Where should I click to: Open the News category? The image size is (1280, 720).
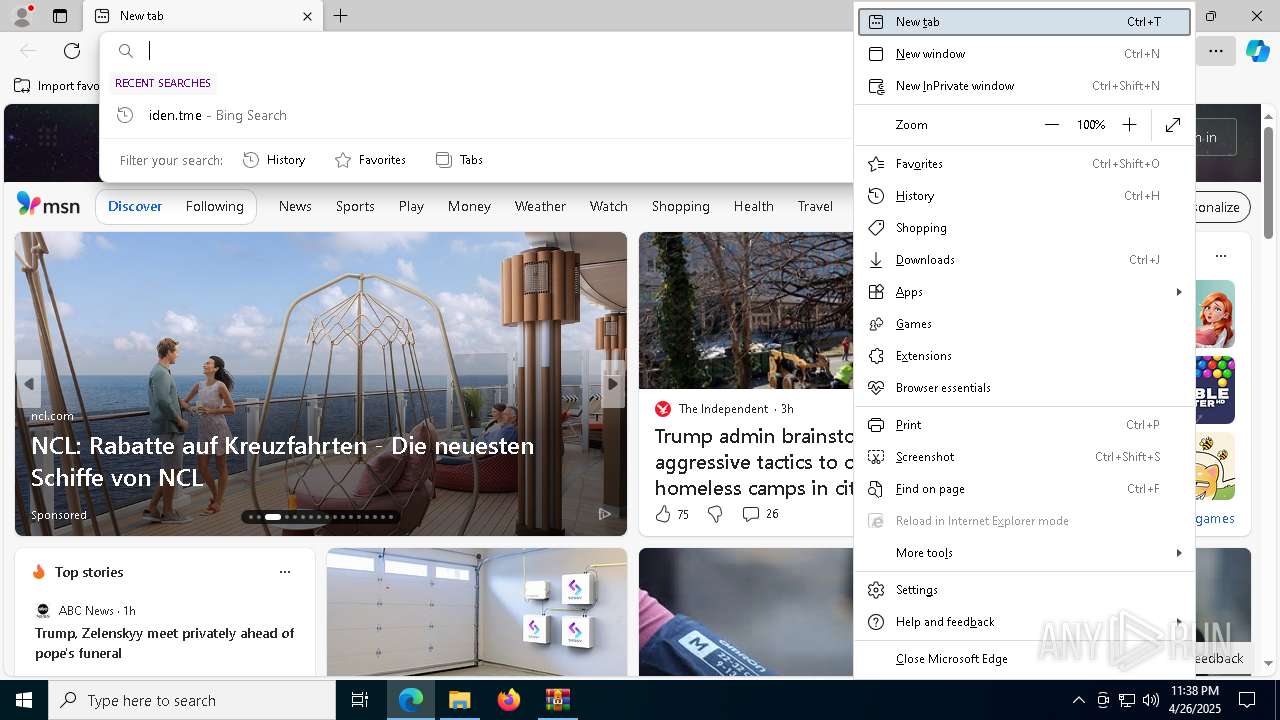click(295, 206)
